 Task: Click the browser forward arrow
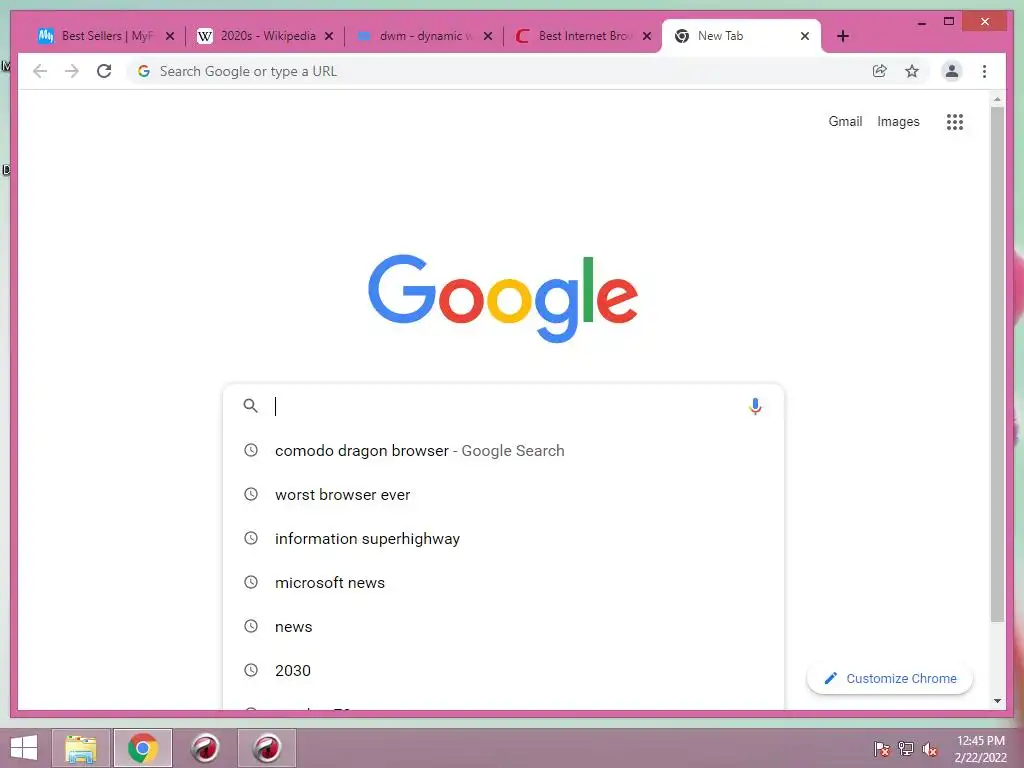click(72, 71)
